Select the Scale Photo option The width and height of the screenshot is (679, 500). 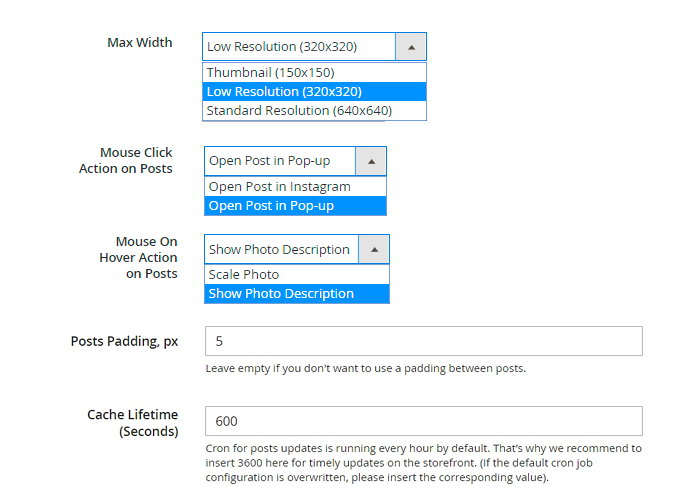tap(244, 274)
